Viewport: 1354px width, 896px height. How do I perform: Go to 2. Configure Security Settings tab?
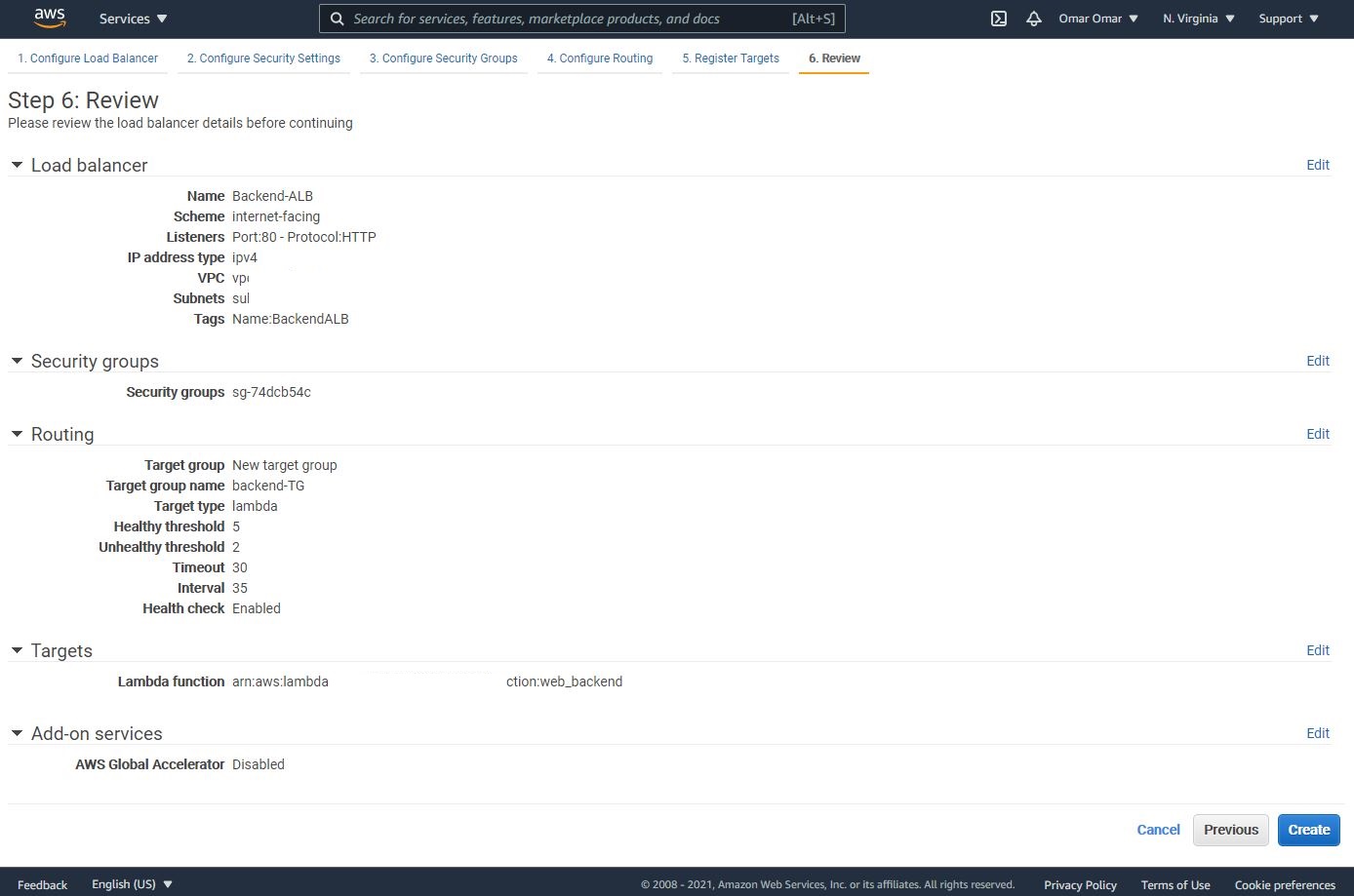point(263,58)
